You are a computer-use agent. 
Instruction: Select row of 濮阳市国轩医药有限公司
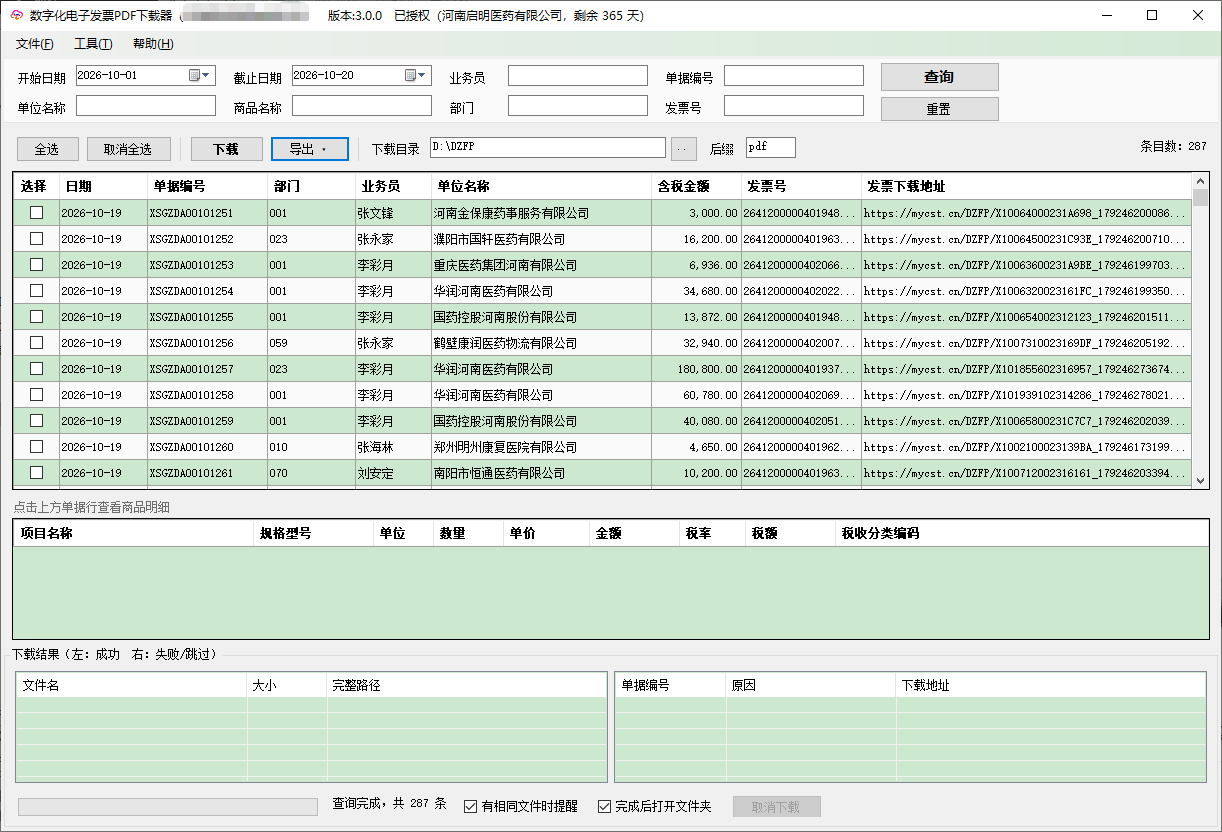(x=602, y=239)
